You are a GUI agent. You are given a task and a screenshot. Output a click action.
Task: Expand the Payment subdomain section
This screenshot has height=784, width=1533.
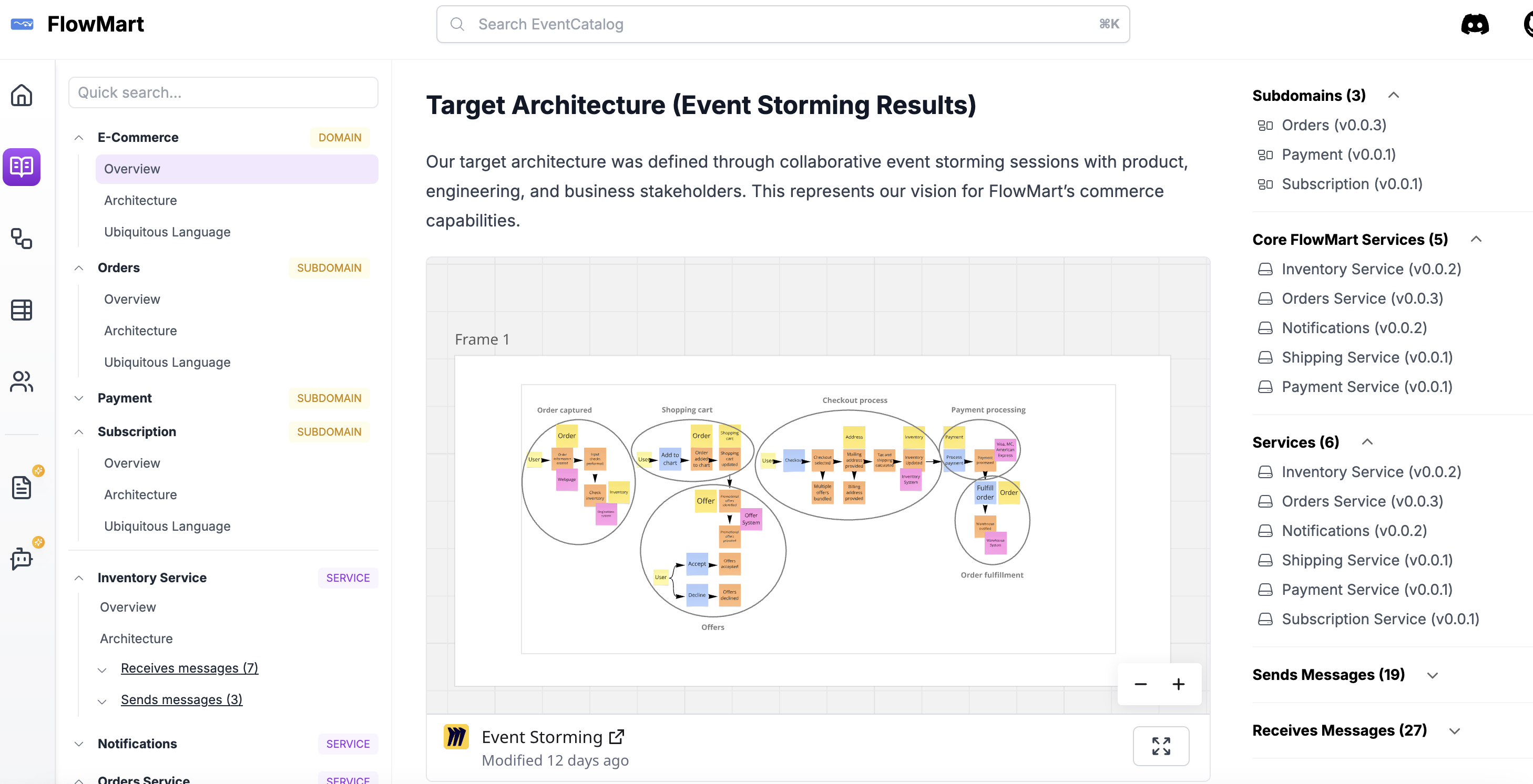pos(78,398)
